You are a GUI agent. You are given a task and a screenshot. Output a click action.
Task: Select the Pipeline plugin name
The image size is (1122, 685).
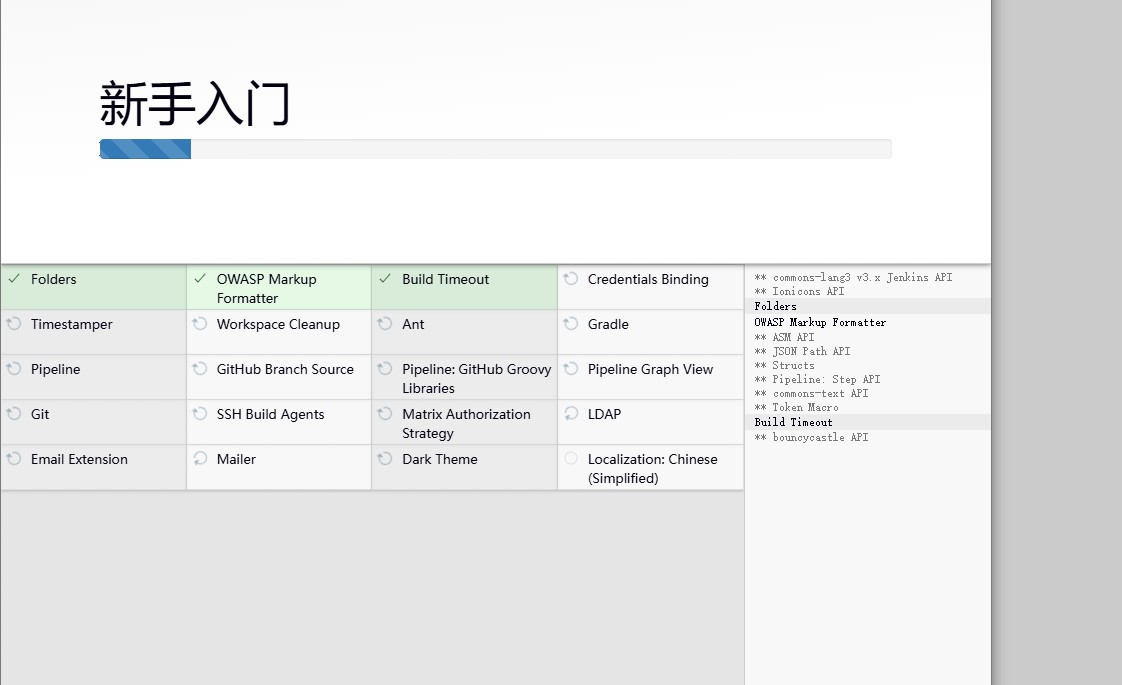click(55, 369)
